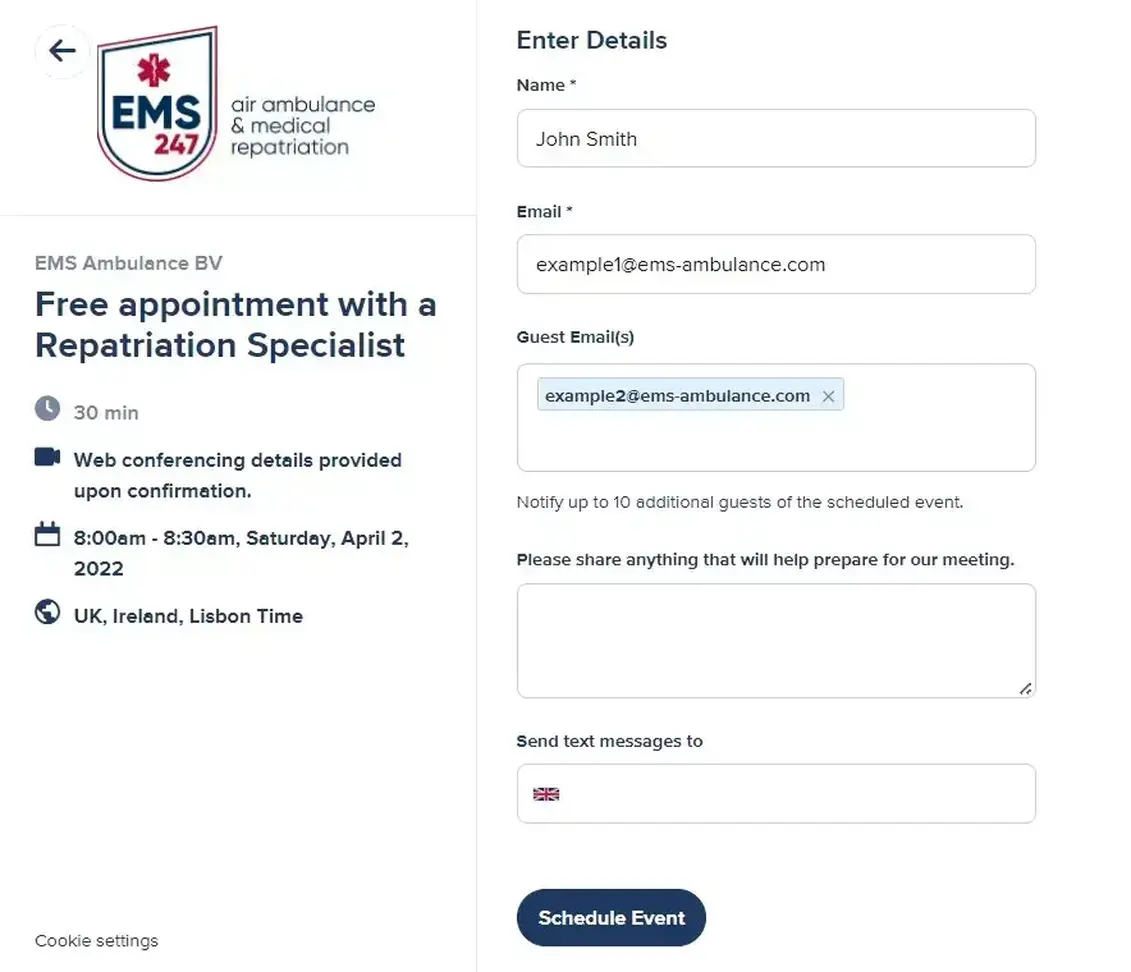The height and width of the screenshot is (972, 1131).
Task: Click the textarea resize handle corner
Action: pyautogui.click(x=1025, y=688)
